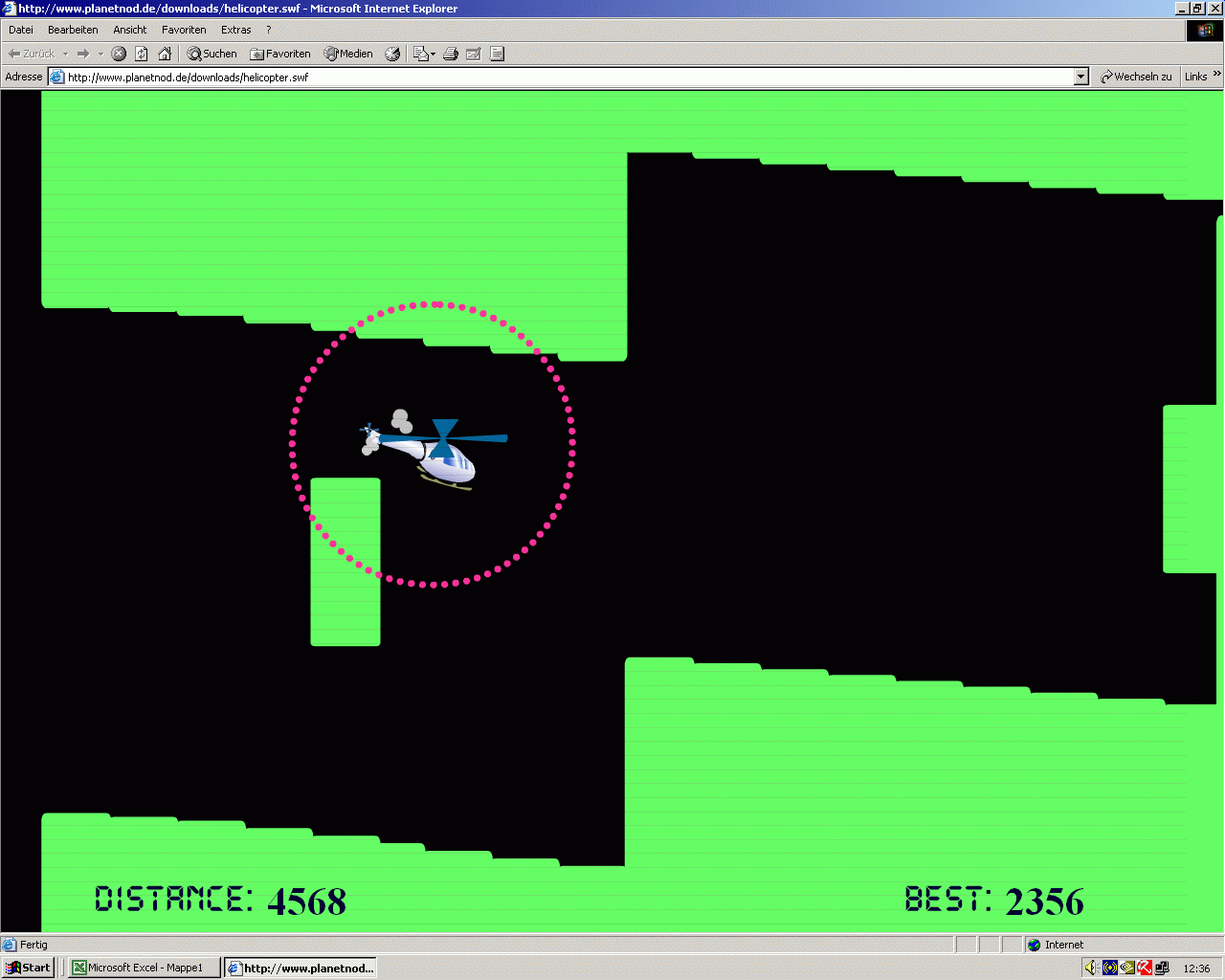Viewport: 1225px width, 980px height.
Task: Open the Favoriten toolbar button
Action: click(280, 54)
